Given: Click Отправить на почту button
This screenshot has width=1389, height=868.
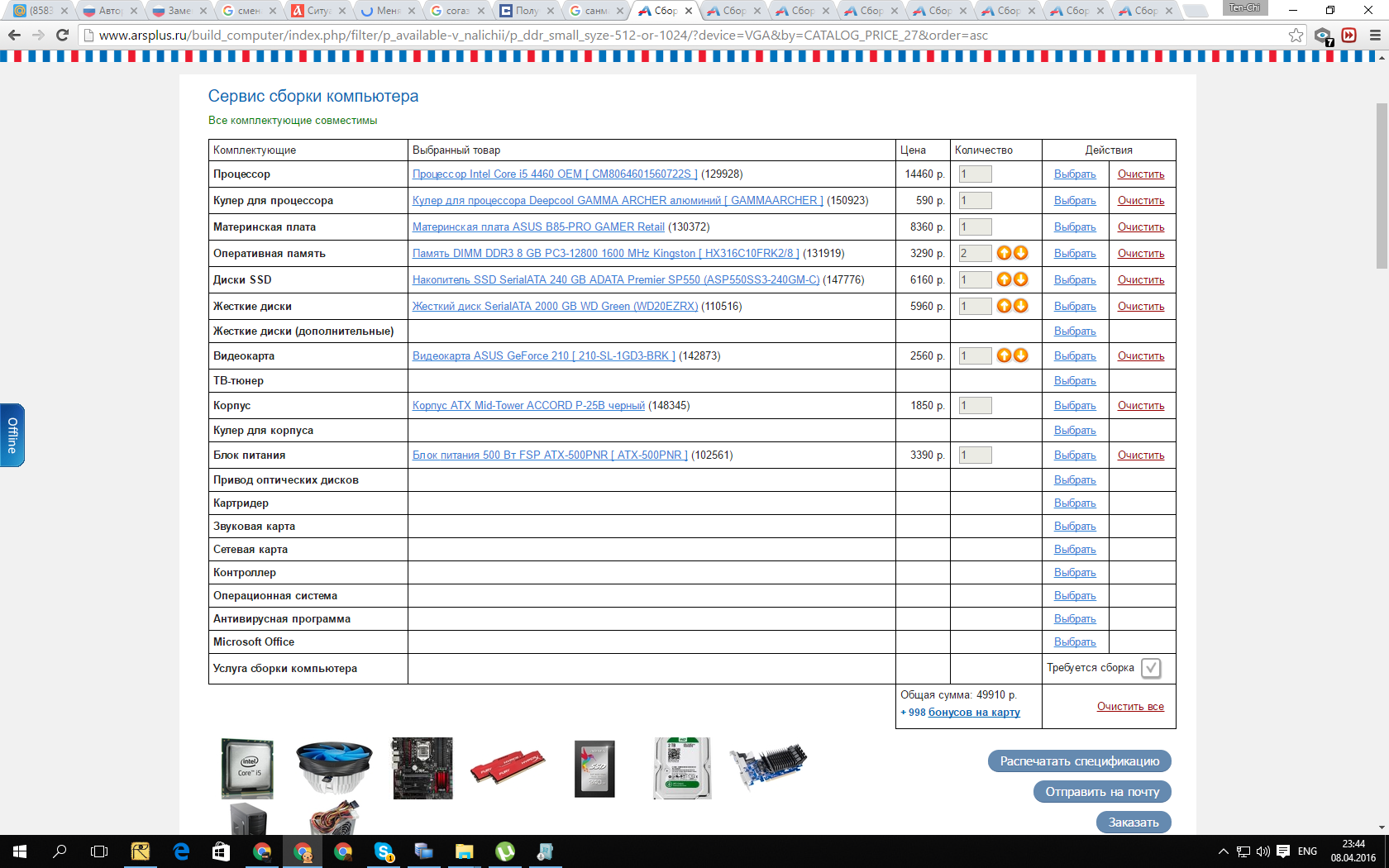Looking at the screenshot, I should (1102, 792).
